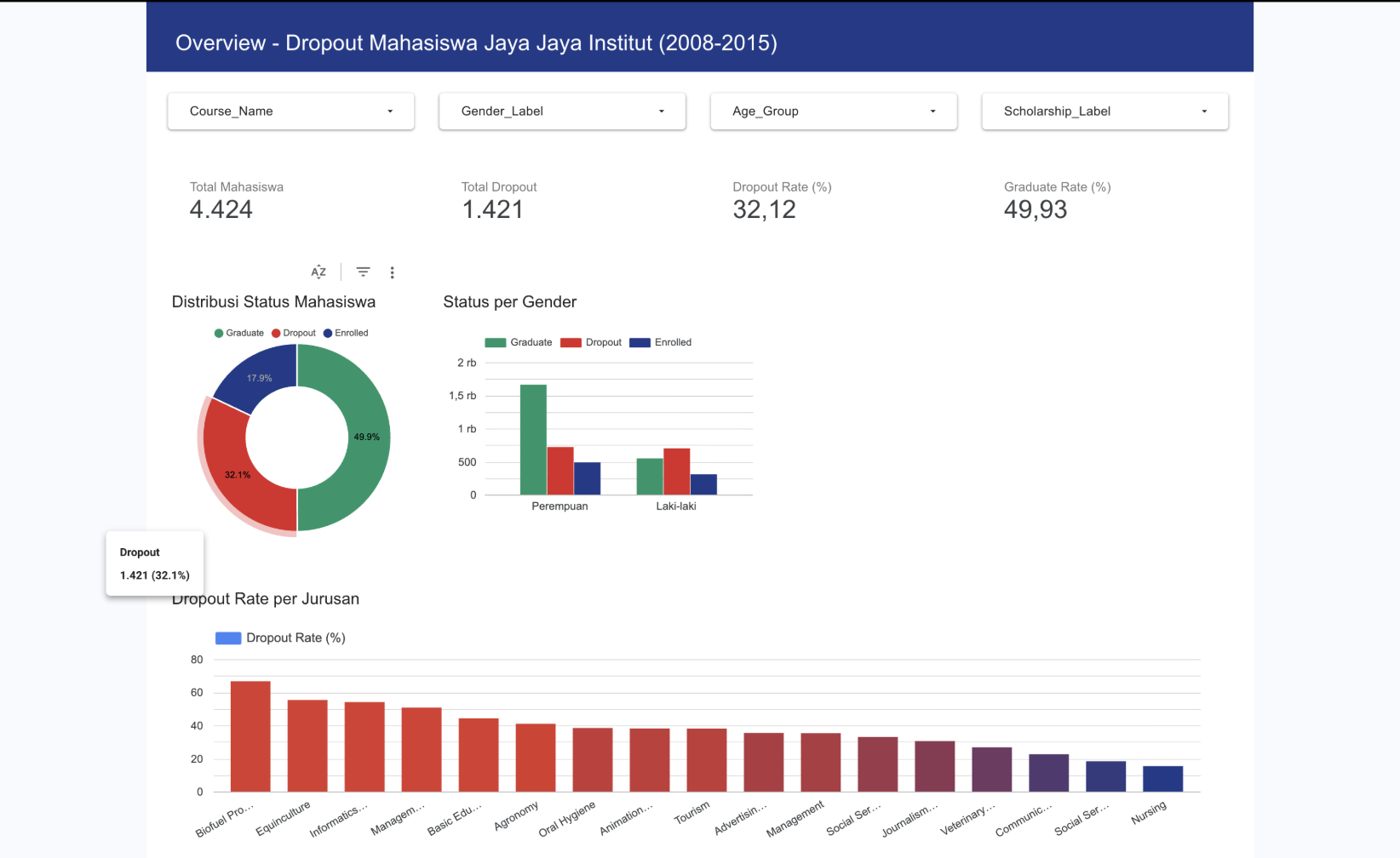Open the Course_Name dropdown filter
1400x858 pixels.
(x=291, y=112)
